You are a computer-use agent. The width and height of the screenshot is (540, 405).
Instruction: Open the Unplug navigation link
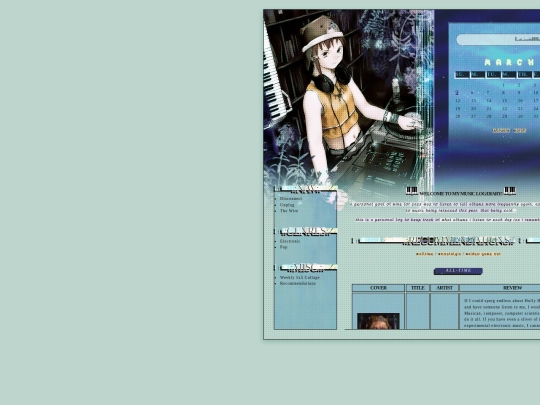(287, 205)
